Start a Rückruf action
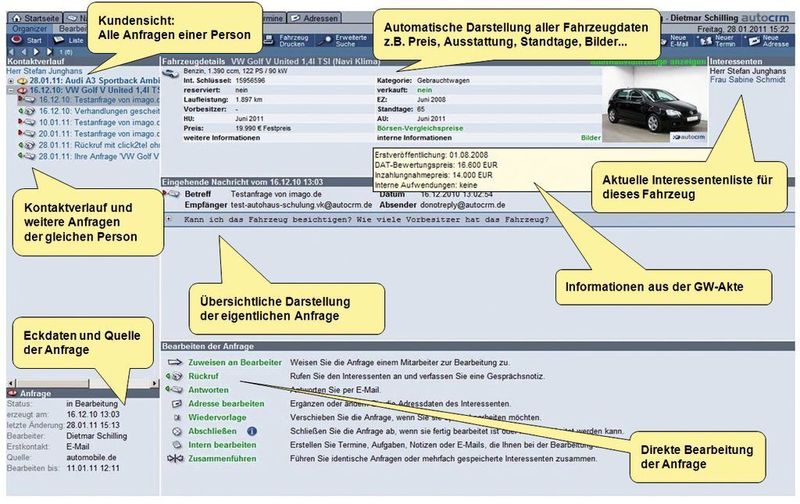Viewport: 800px width, 504px height. click(203, 376)
